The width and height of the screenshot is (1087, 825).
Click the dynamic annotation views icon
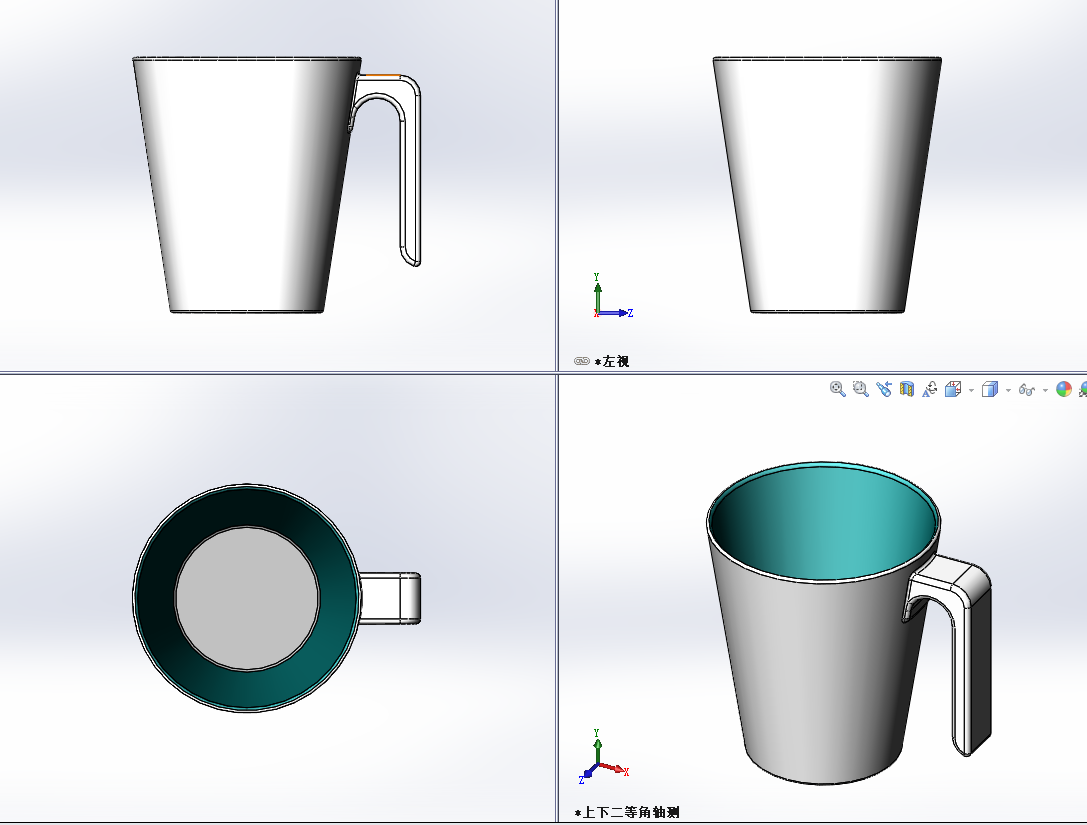[930, 389]
